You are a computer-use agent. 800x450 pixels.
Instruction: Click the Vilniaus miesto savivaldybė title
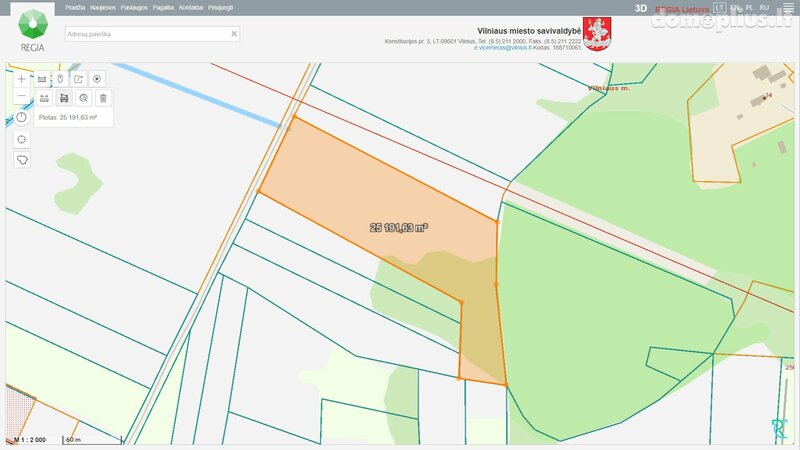(529, 31)
